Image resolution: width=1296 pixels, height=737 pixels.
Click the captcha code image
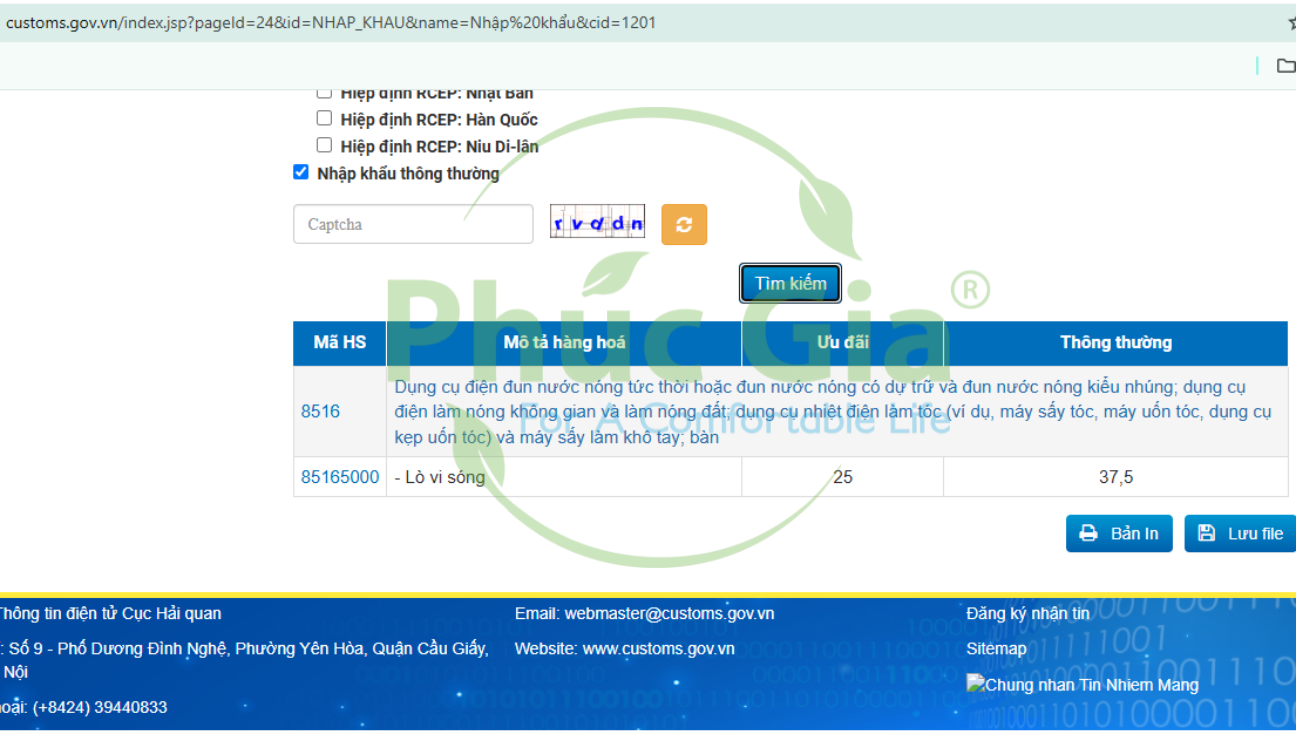coord(597,223)
